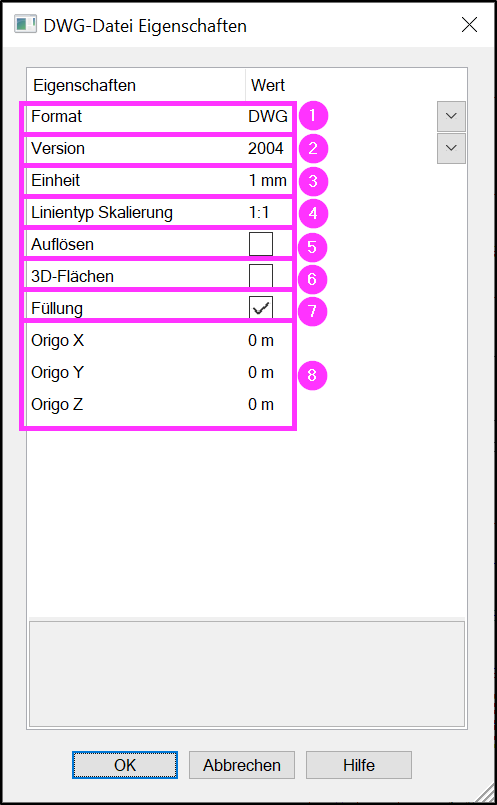This screenshot has width=497, height=805.
Task: Select the Version value 2004
Action: 266,148
